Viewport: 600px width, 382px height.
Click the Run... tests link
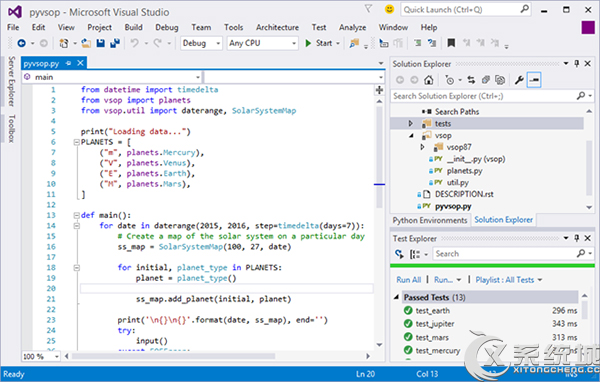coord(443,280)
